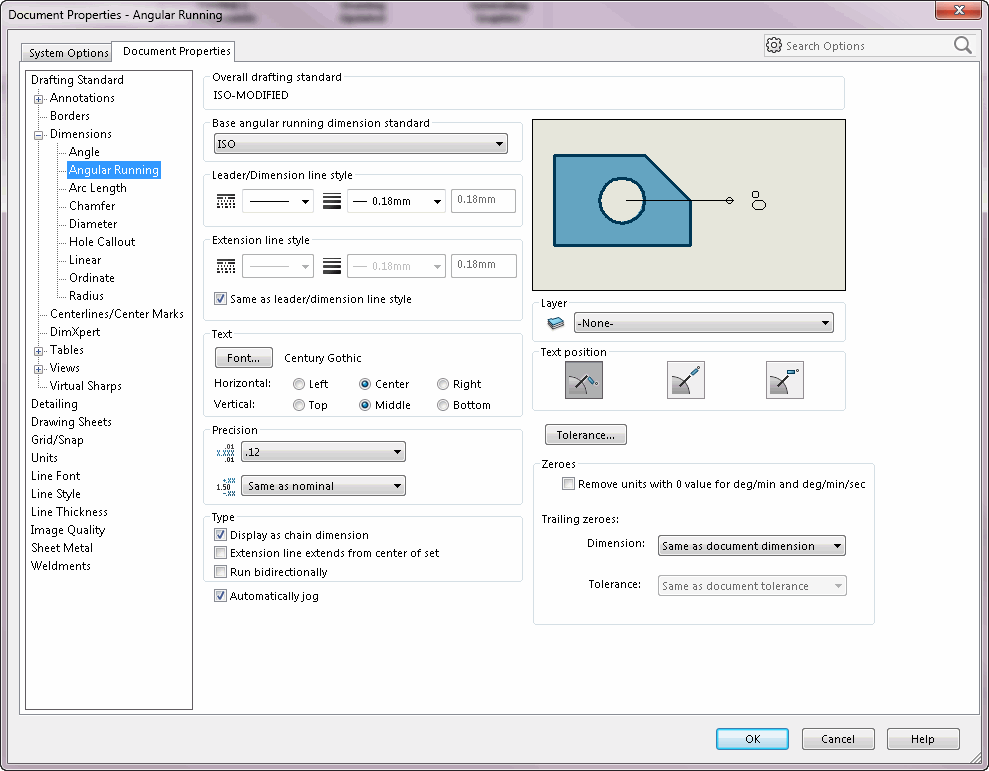The width and height of the screenshot is (989, 771).
Task: Close the Document Properties dialog
Action: coord(958,10)
